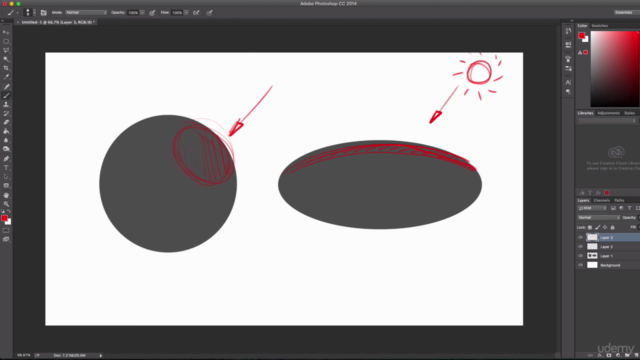Viewport: 640px width, 360px height.
Task: Hide Layer 2 visibility eye
Action: tap(580, 247)
